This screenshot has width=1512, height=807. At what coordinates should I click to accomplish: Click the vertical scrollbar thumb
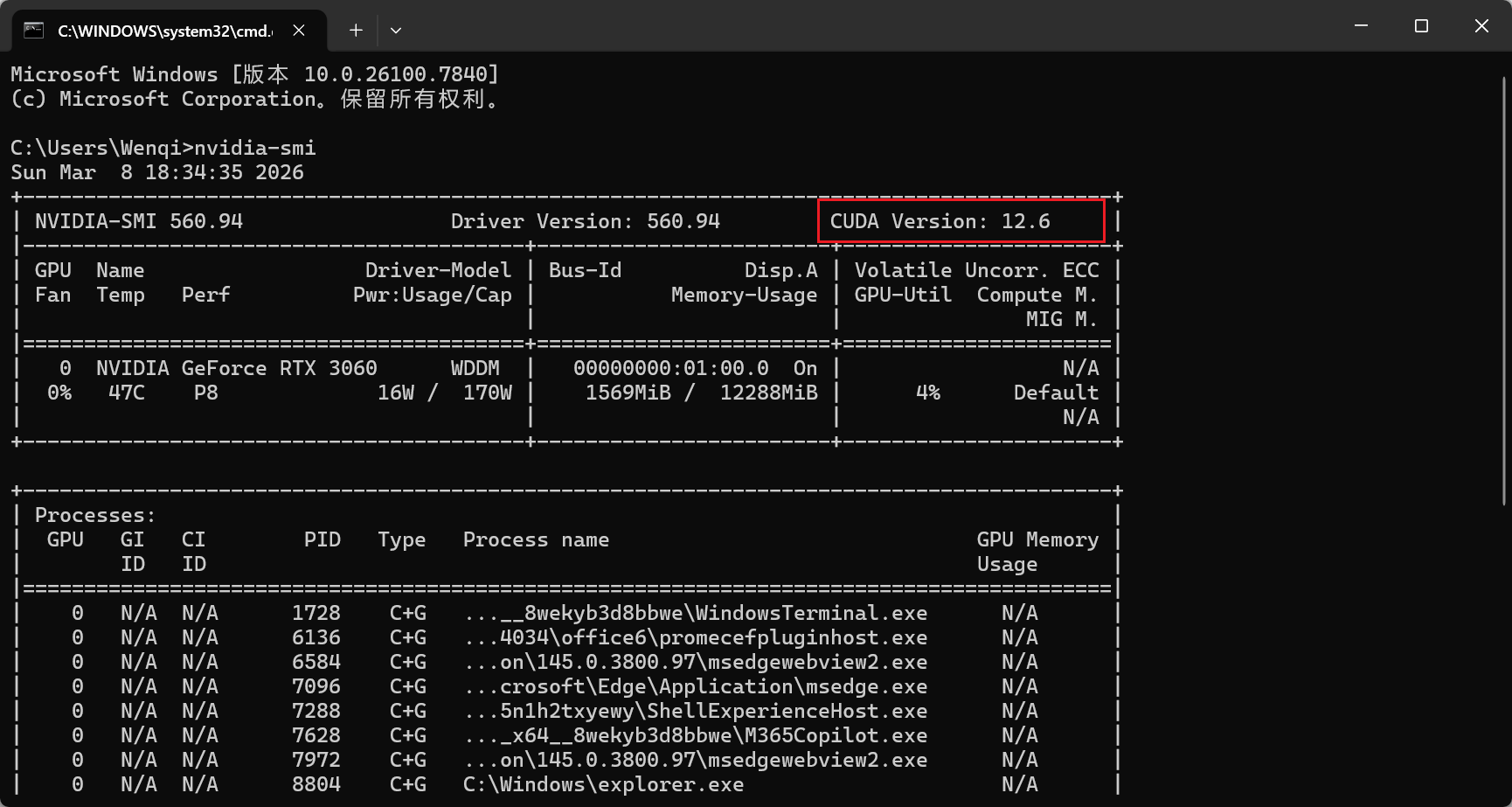coord(1504,289)
